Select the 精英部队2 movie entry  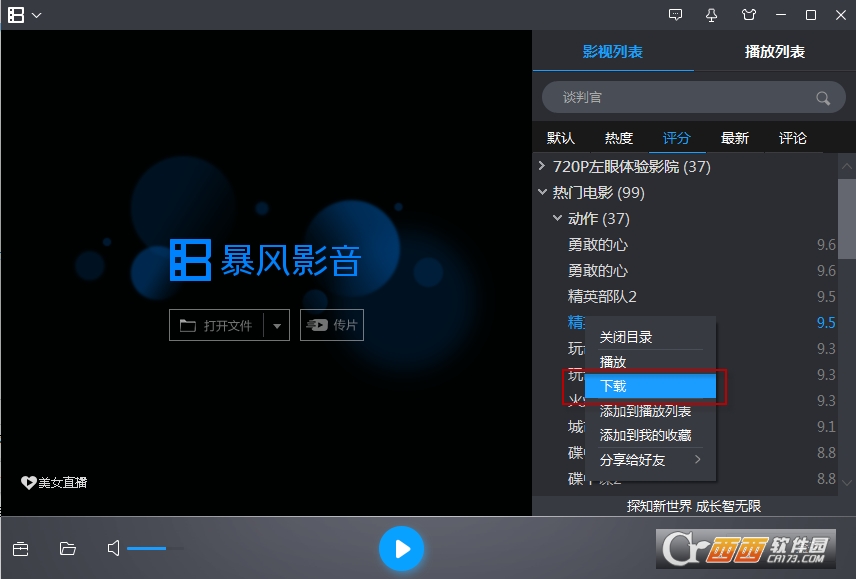pos(602,296)
